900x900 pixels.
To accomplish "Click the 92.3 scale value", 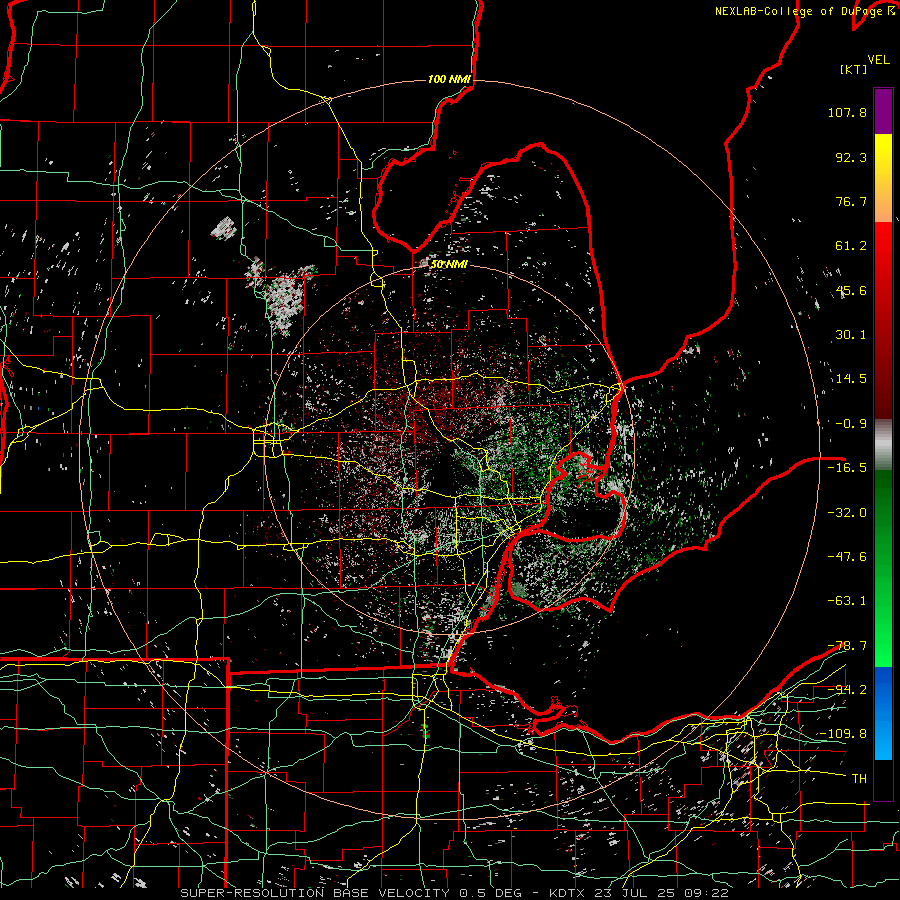I will click(x=851, y=157).
